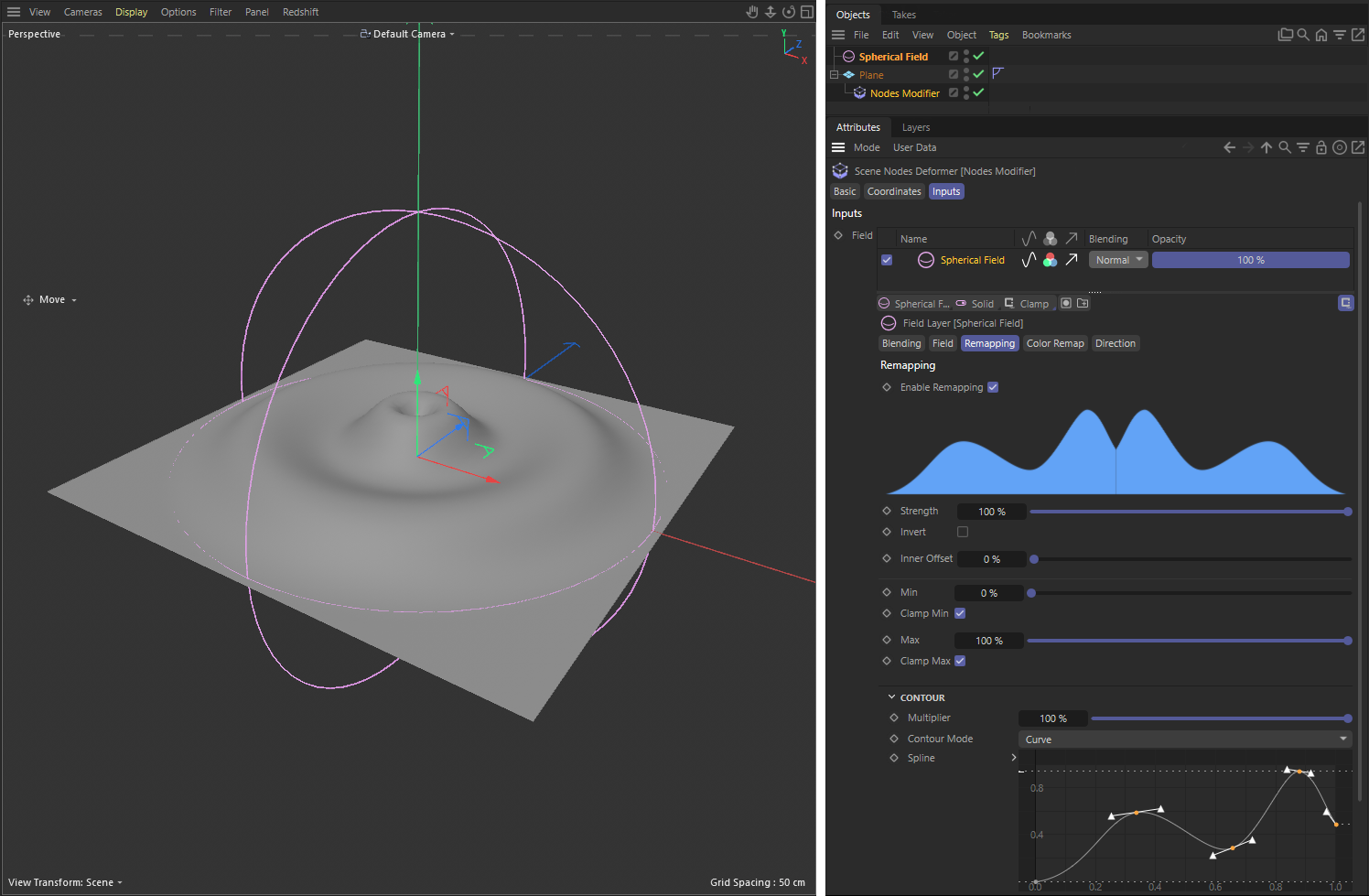
Task: Click Attributes up arrow icon
Action: click(x=1267, y=147)
